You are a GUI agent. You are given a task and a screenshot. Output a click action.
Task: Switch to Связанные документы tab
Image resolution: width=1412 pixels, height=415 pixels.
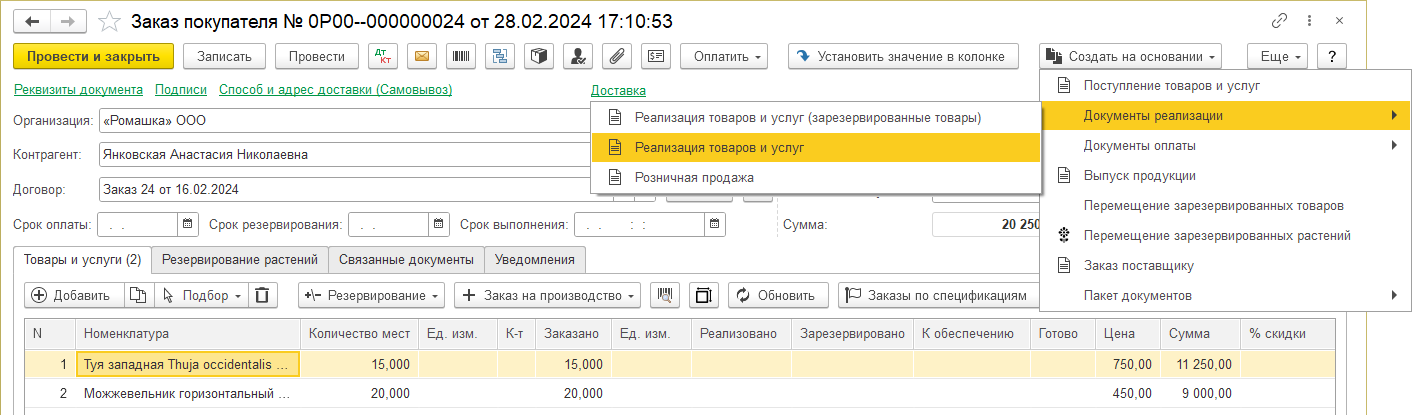(x=405, y=260)
